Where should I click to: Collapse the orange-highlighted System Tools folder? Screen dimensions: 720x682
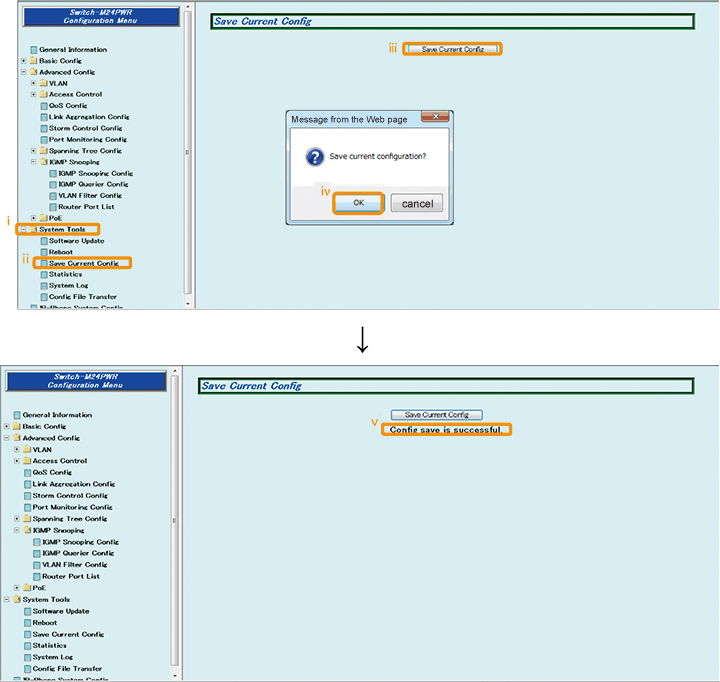[23, 230]
